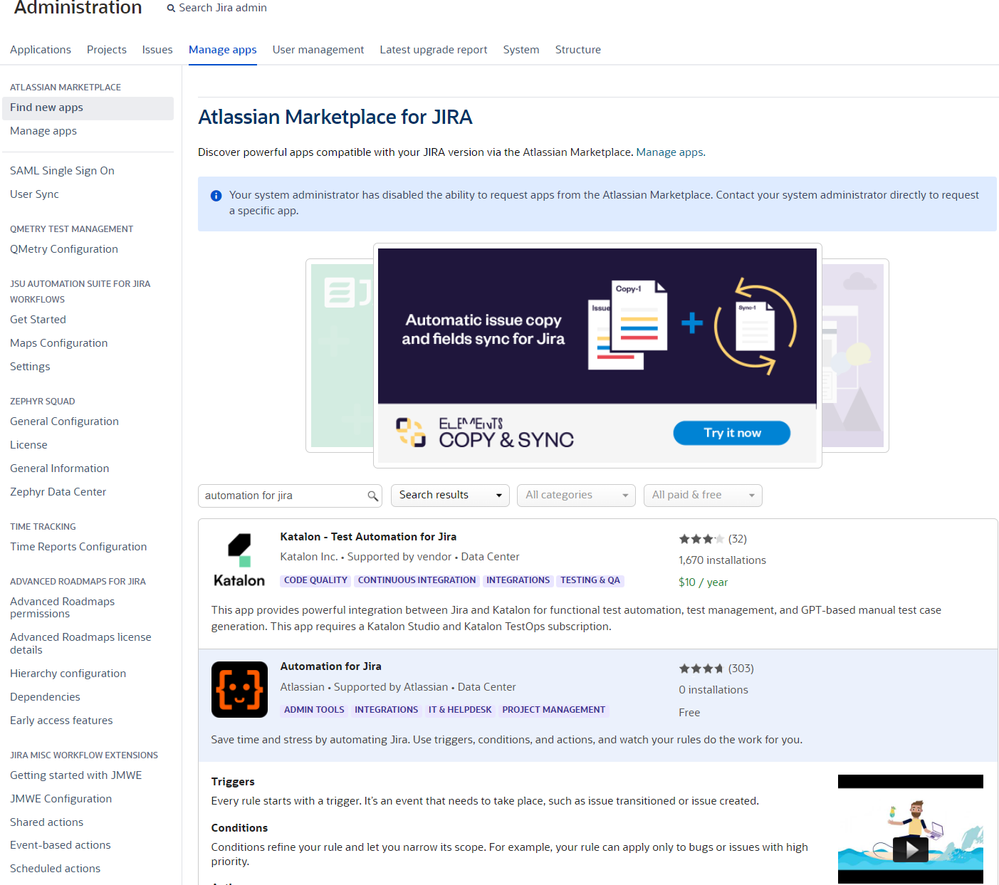Open the Search results dropdown
The height and width of the screenshot is (885, 999).
(x=450, y=495)
